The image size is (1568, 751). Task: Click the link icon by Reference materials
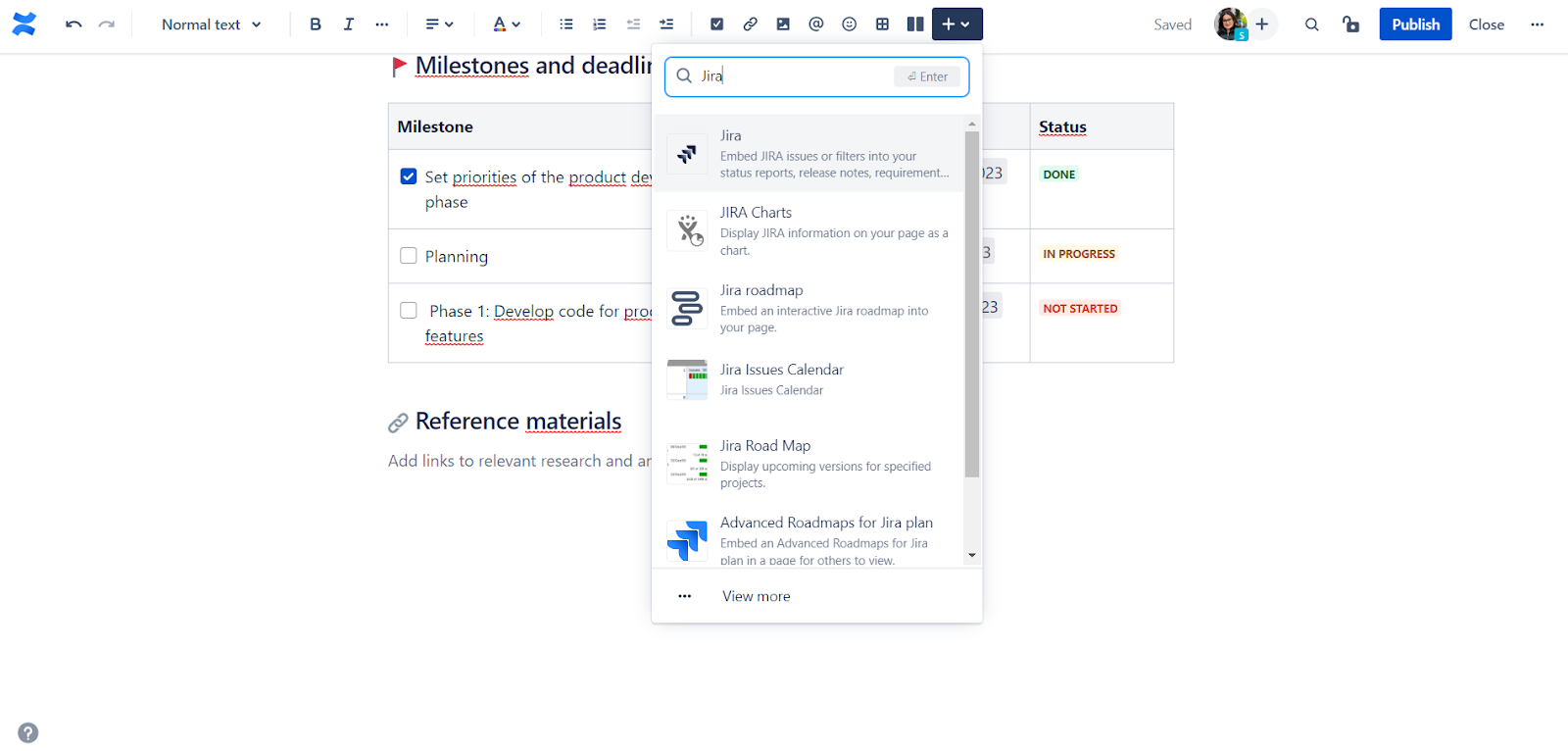point(398,423)
